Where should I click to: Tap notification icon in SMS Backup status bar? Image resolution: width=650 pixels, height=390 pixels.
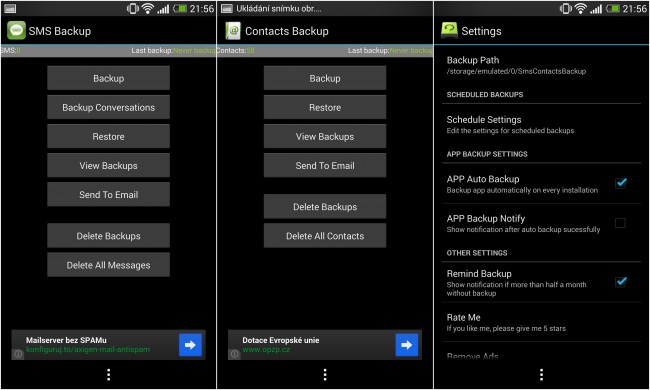(x=10, y=8)
